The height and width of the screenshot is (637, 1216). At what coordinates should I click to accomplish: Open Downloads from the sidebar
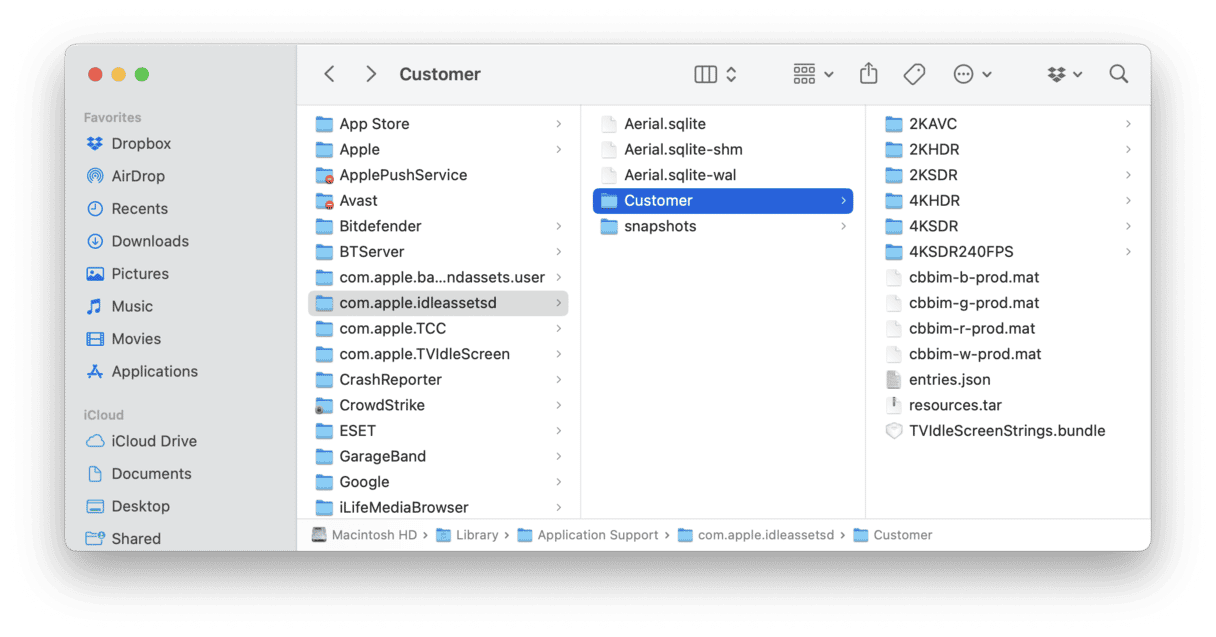click(x=150, y=241)
